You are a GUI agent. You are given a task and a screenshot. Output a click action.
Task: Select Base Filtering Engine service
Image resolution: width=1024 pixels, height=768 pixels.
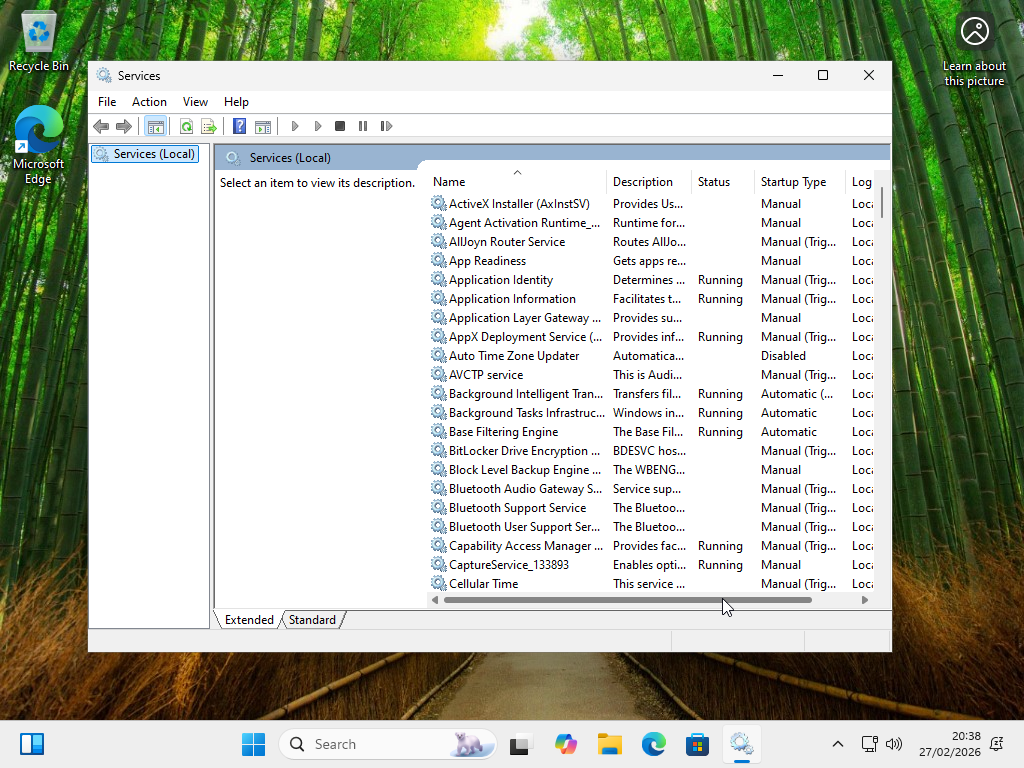(x=651, y=432)
